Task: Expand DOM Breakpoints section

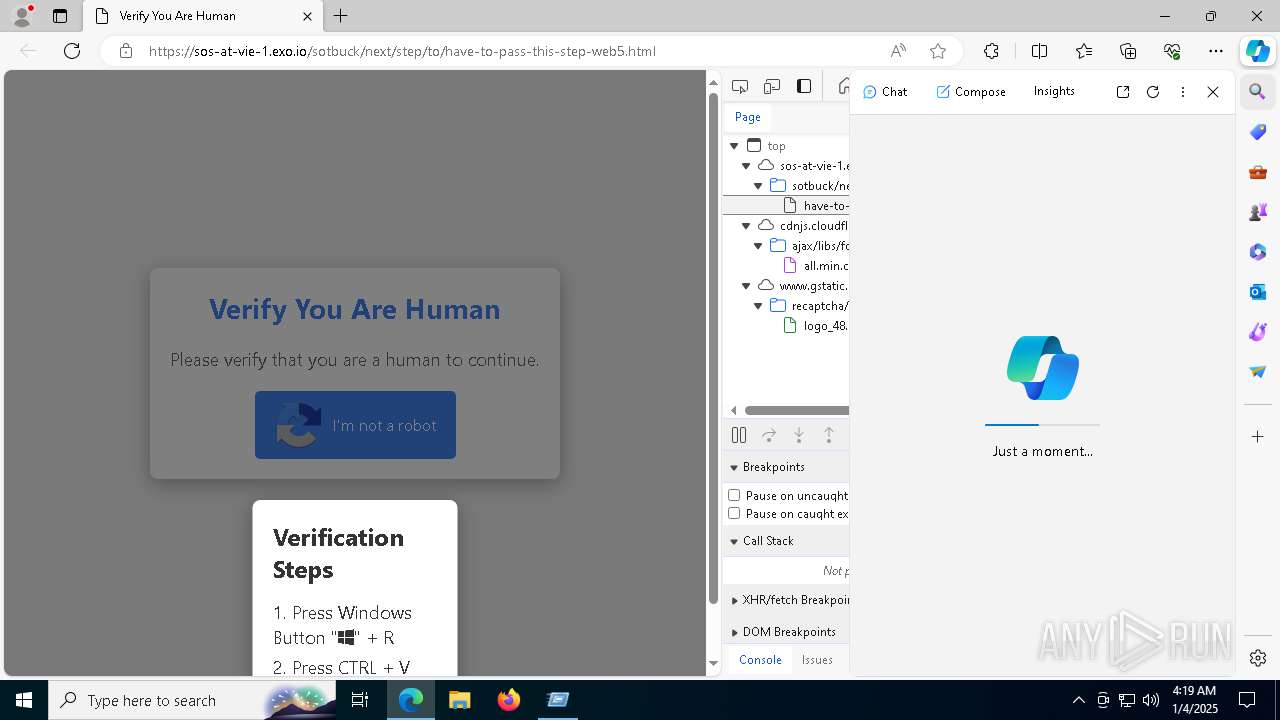Action: 786,632
